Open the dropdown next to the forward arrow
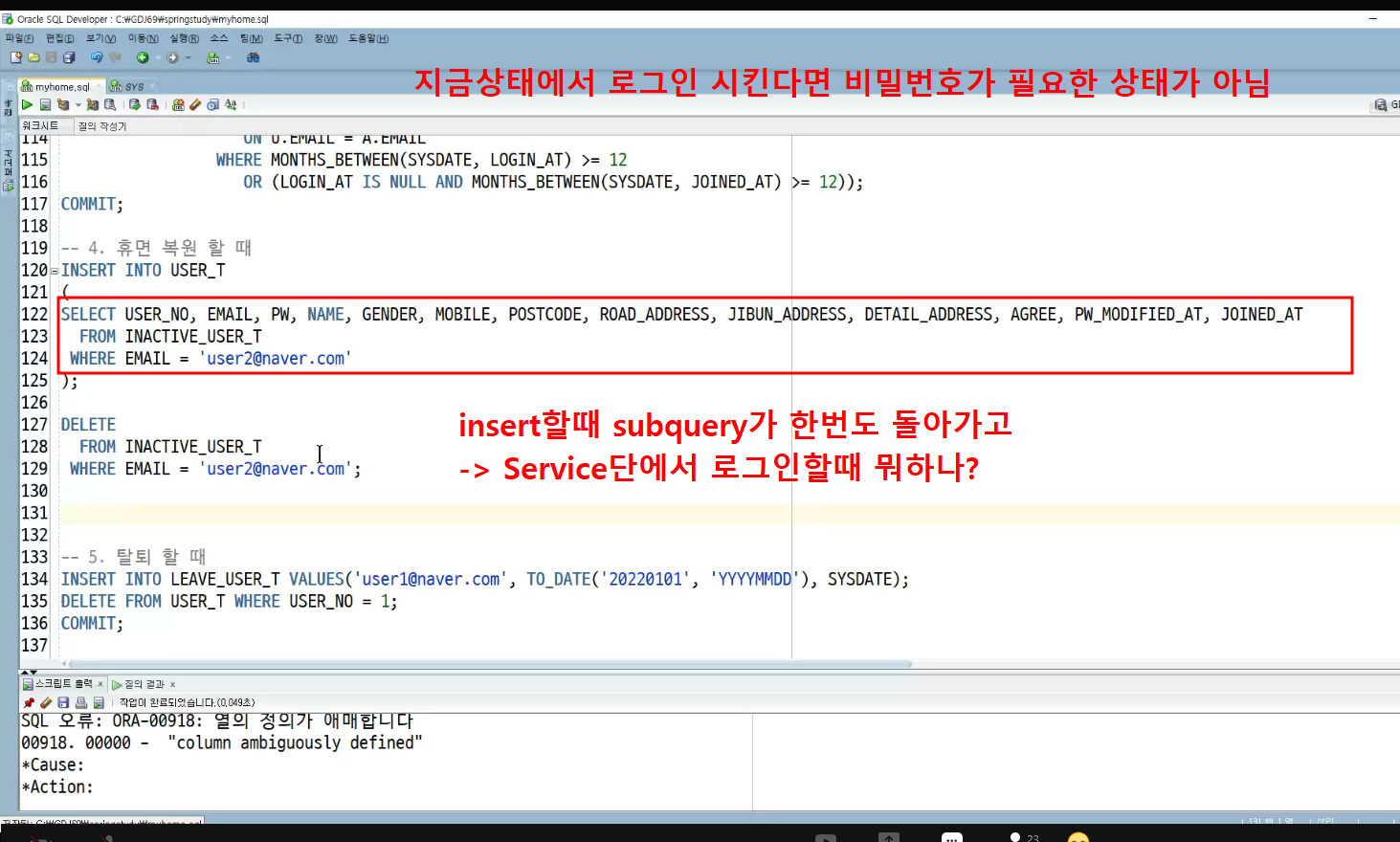Screen dimensions: 1400x842 (x=188, y=57)
